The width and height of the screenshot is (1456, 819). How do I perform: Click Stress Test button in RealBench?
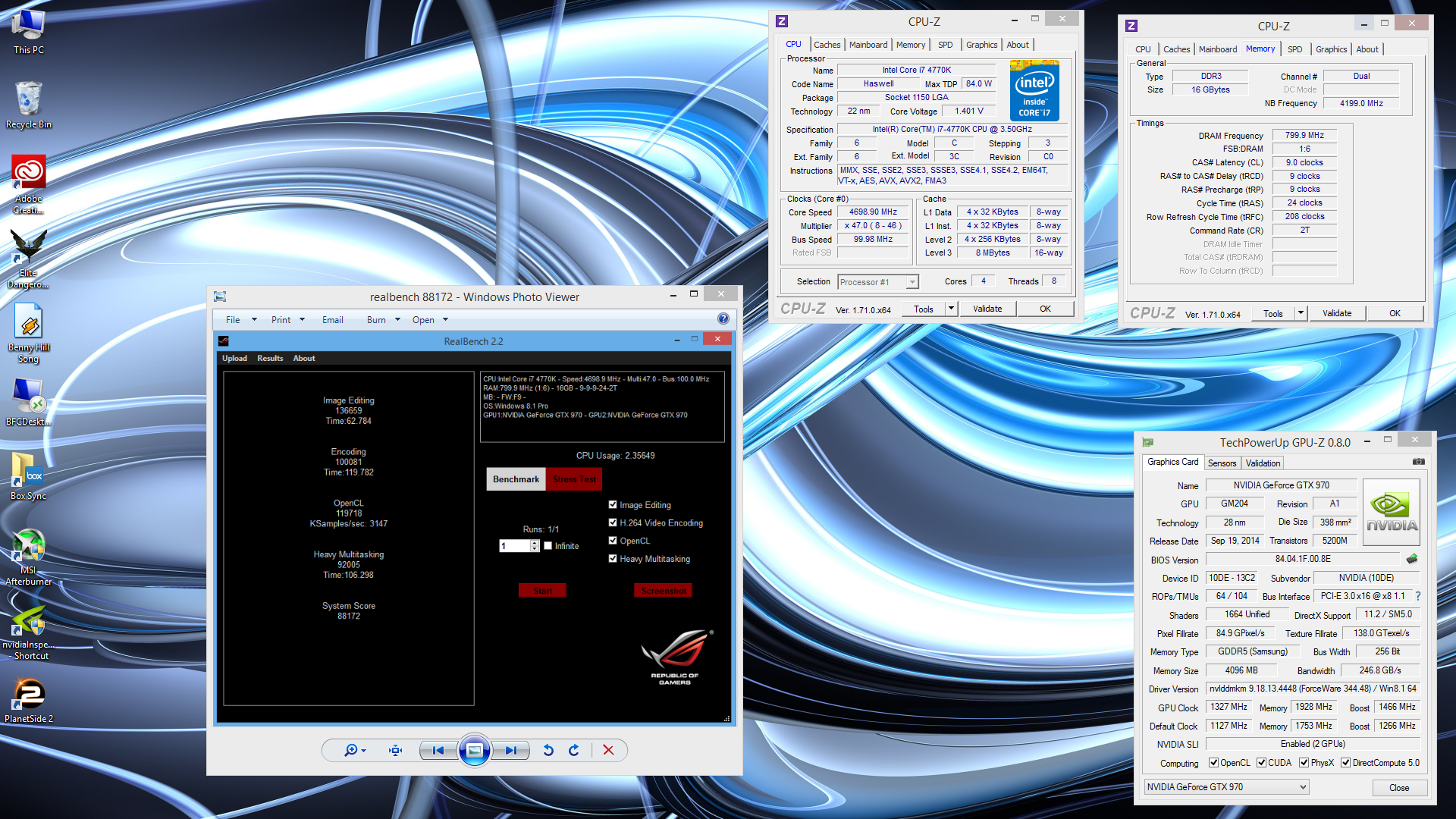coord(574,479)
